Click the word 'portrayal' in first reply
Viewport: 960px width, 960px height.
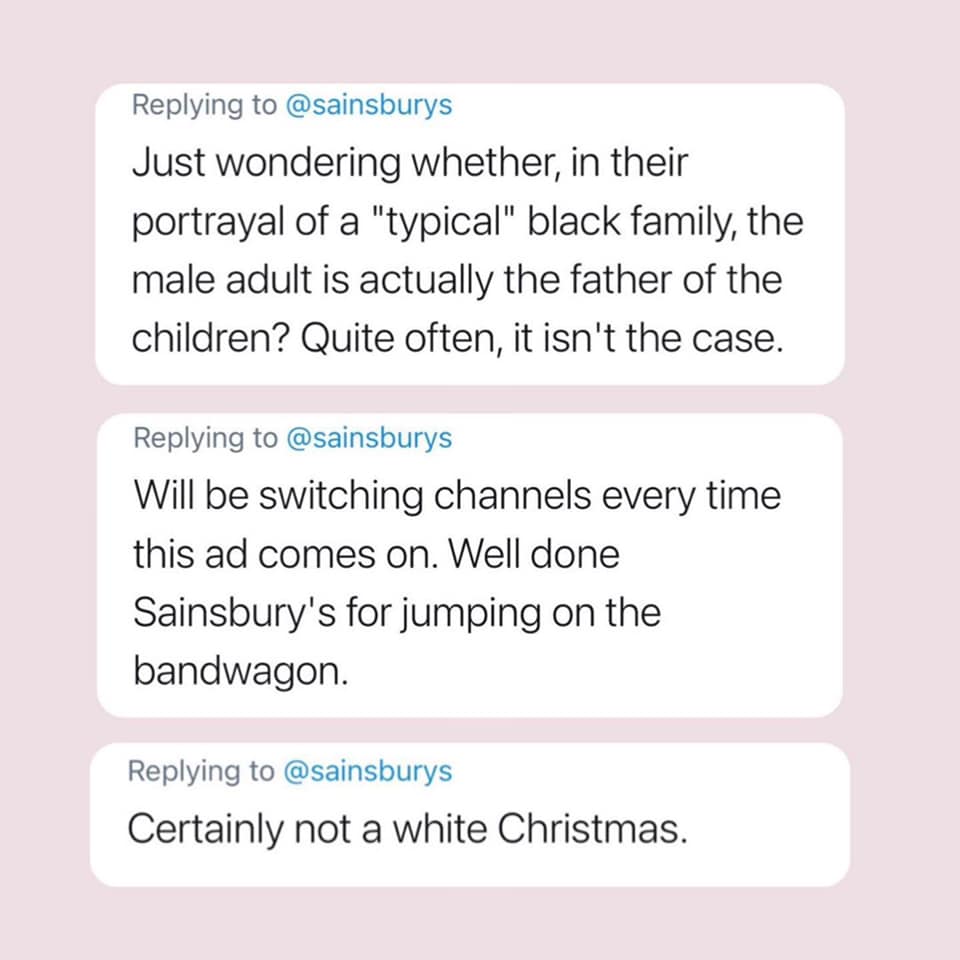(208, 223)
